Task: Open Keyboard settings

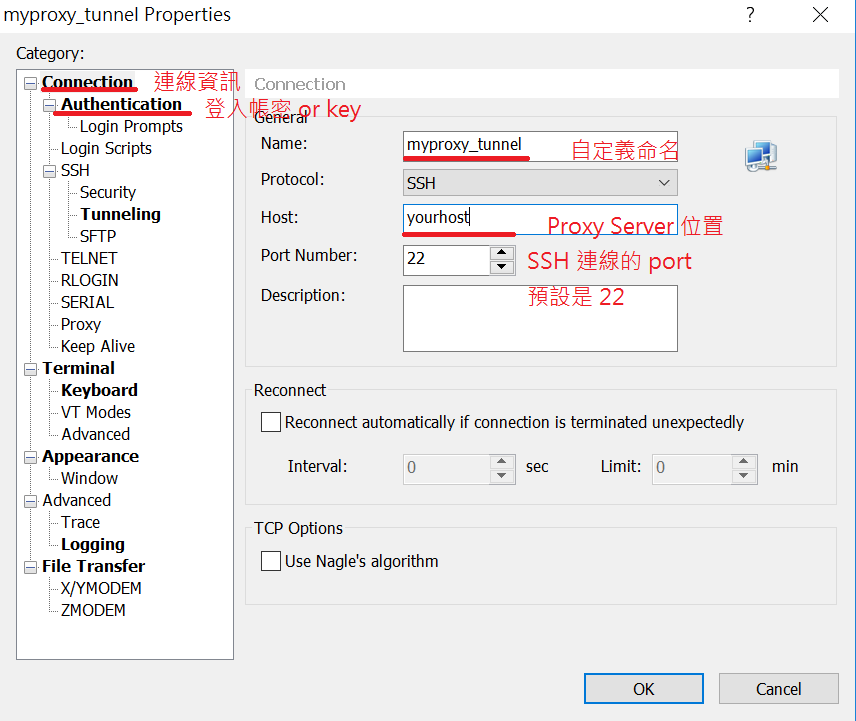Action: tap(99, 390)
